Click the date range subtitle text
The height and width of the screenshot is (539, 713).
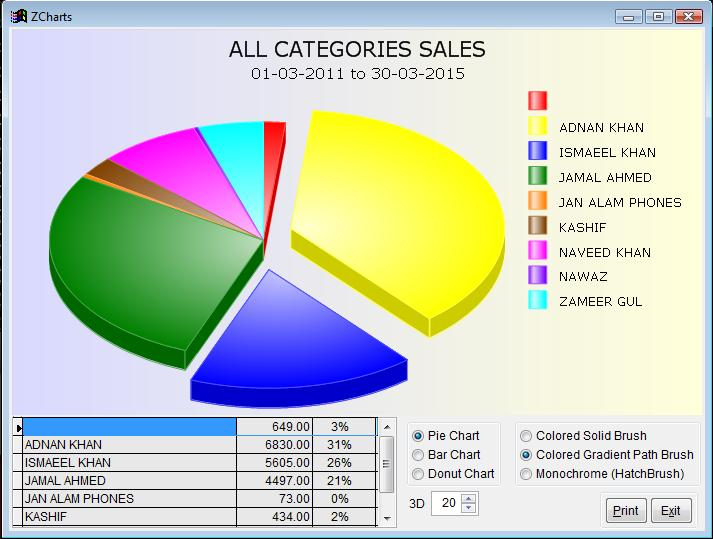pyautogui.click(x=358, y=74)
